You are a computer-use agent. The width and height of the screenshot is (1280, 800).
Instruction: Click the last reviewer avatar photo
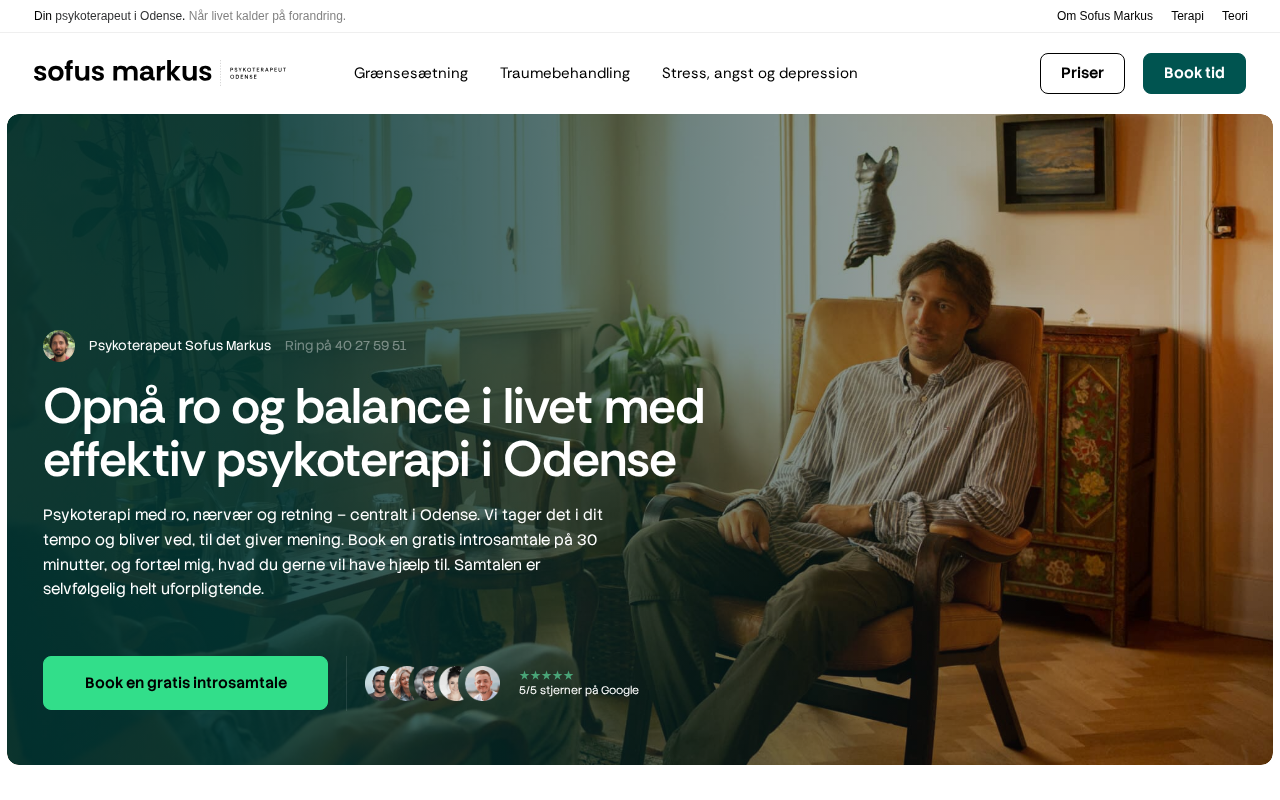coord(483,683)
